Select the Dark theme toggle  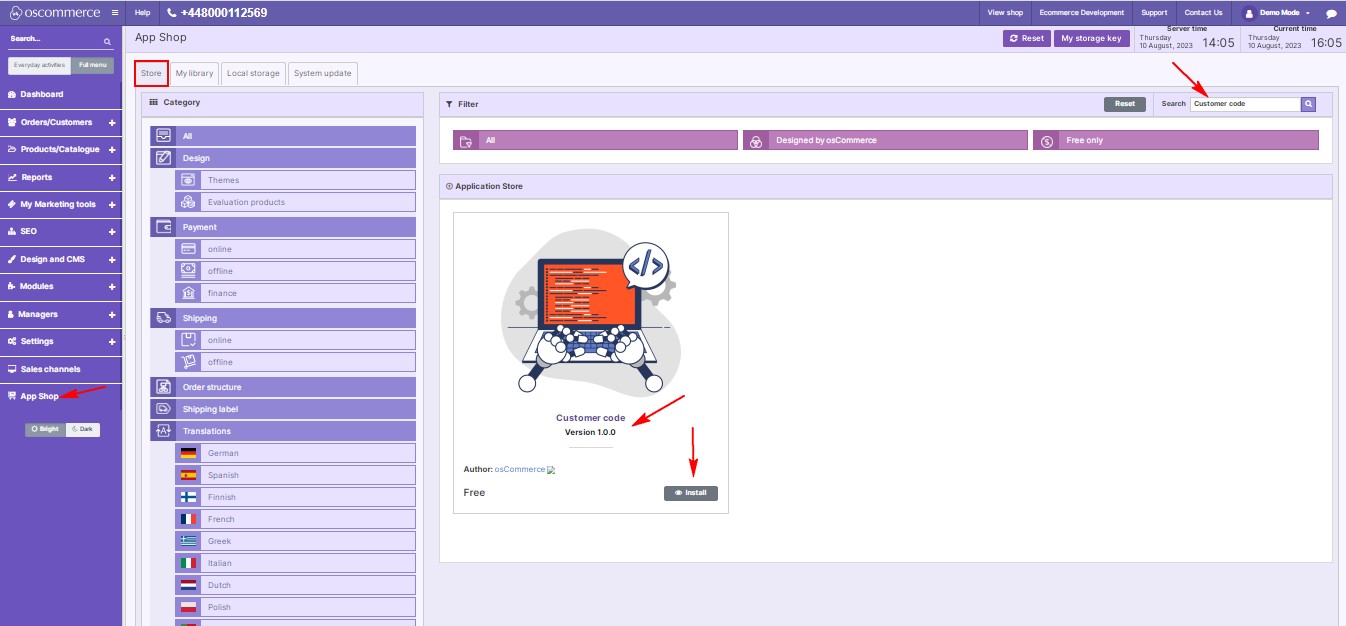pos(83,429)
